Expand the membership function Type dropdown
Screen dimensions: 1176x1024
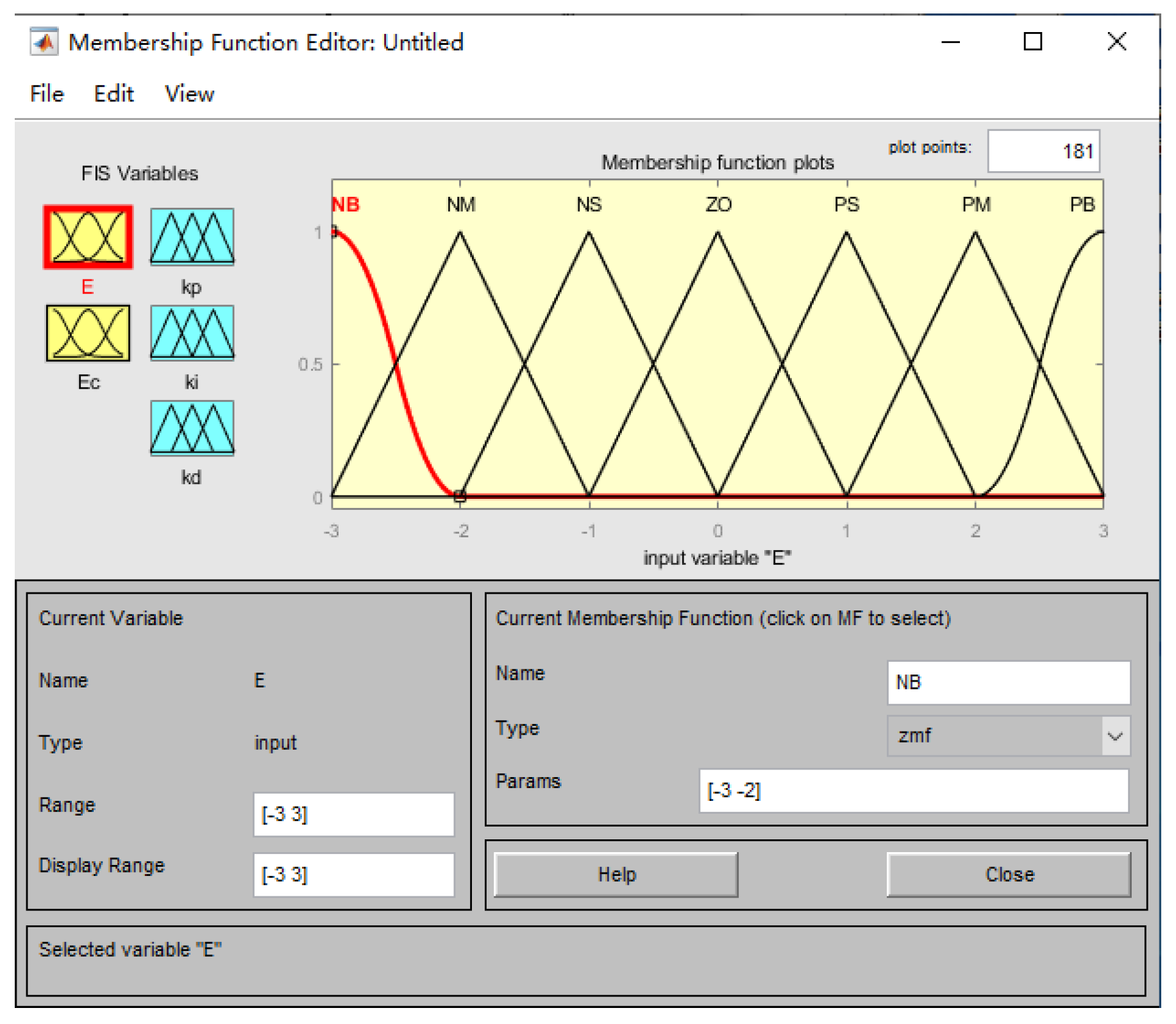[1114, 736]
